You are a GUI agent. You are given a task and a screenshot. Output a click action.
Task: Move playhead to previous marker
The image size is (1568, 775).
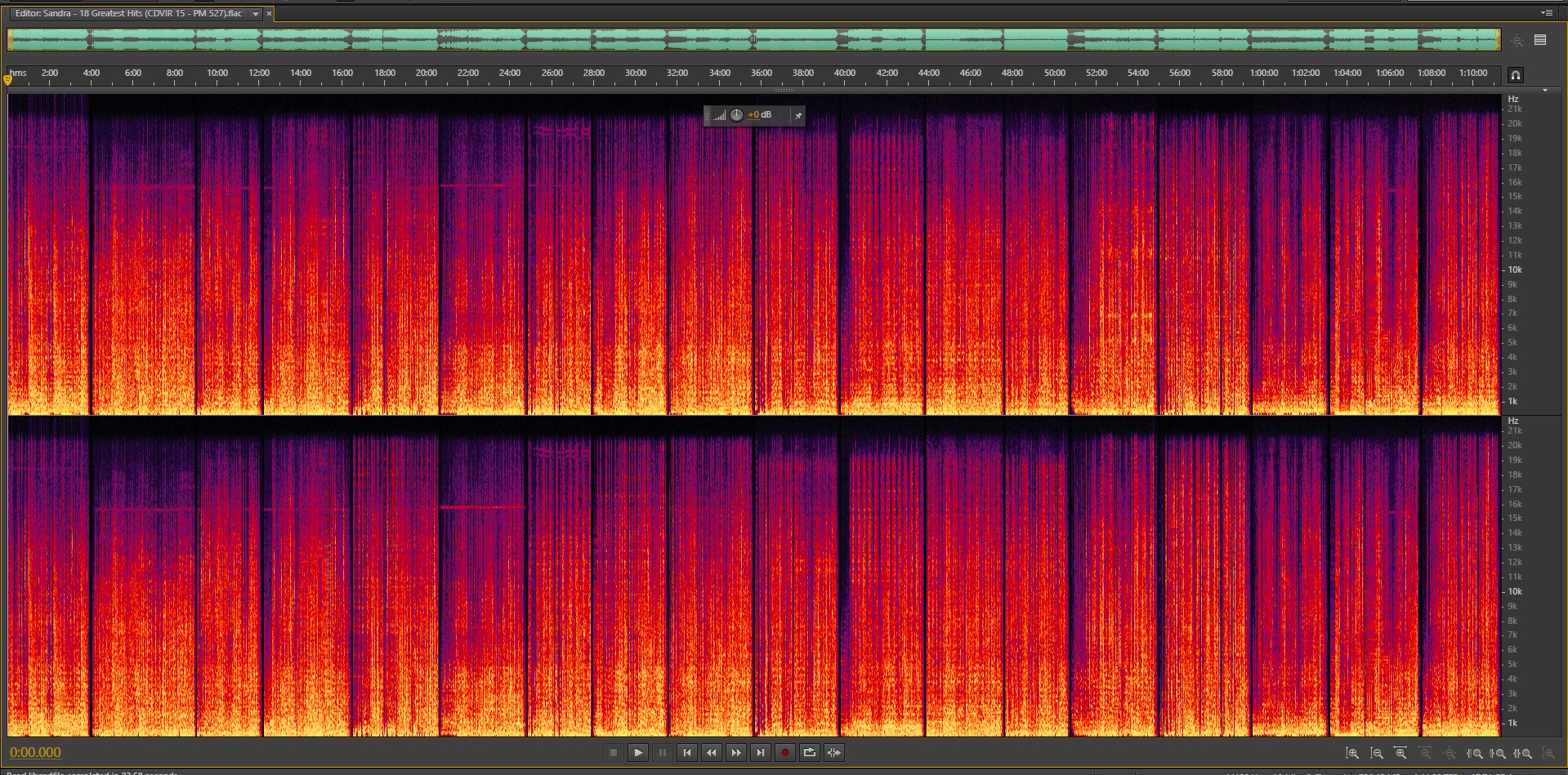(687, 753)
